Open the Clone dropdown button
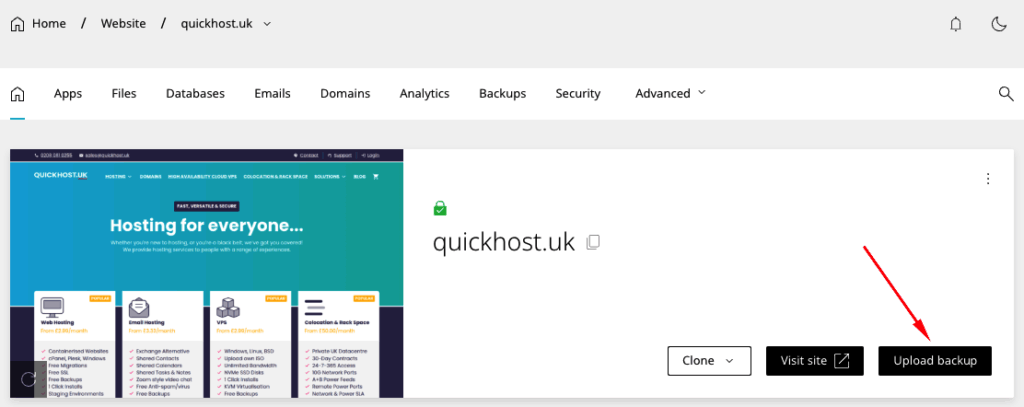1024x407 pixels. coord(709,361)
